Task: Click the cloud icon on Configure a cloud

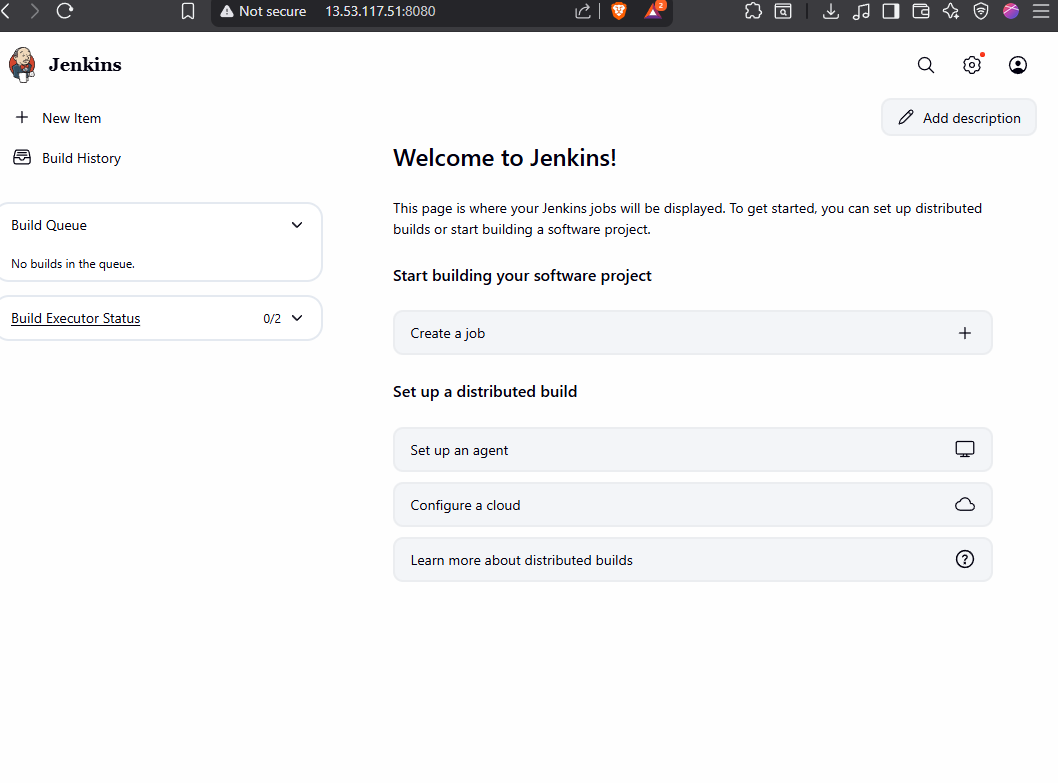Action: click(x=965, y=504)
